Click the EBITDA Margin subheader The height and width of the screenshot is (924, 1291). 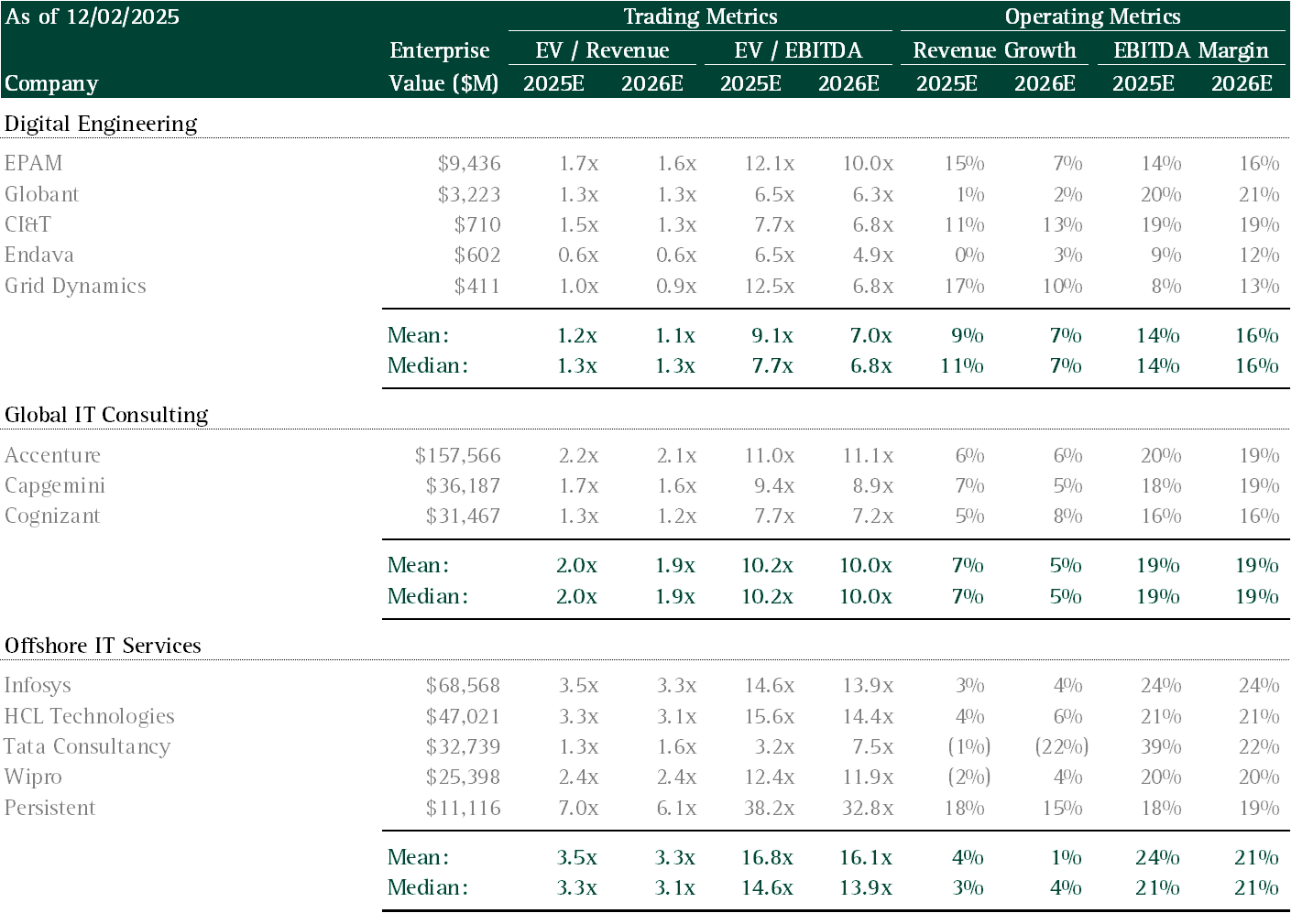(1190, 50)
